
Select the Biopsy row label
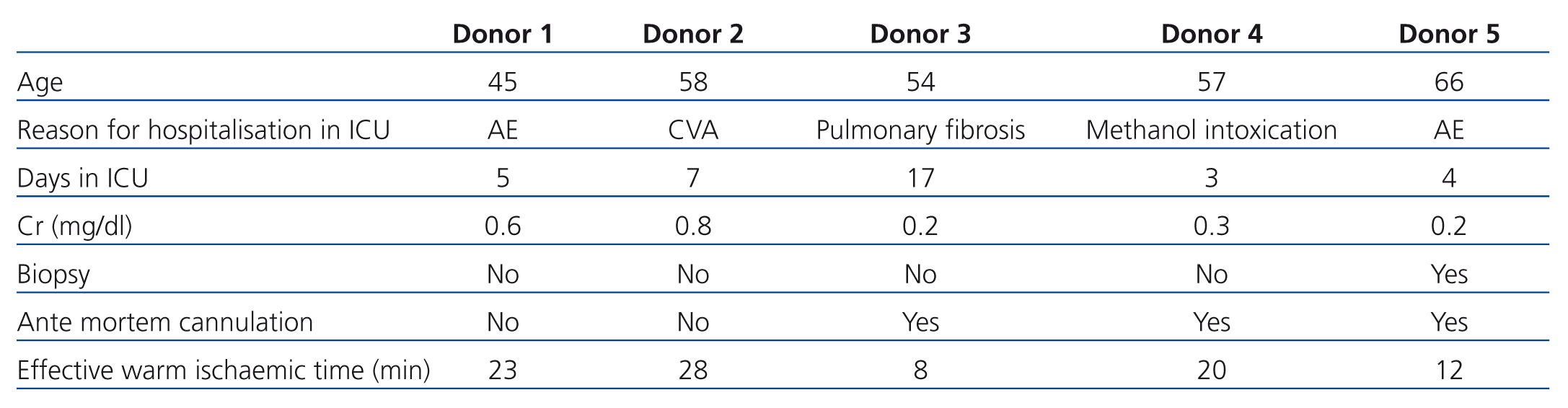point(53,275)
